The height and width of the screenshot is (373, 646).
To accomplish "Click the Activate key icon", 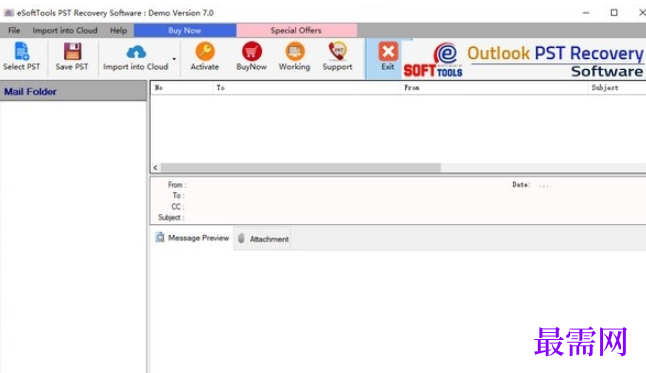I will click(205, 51).
